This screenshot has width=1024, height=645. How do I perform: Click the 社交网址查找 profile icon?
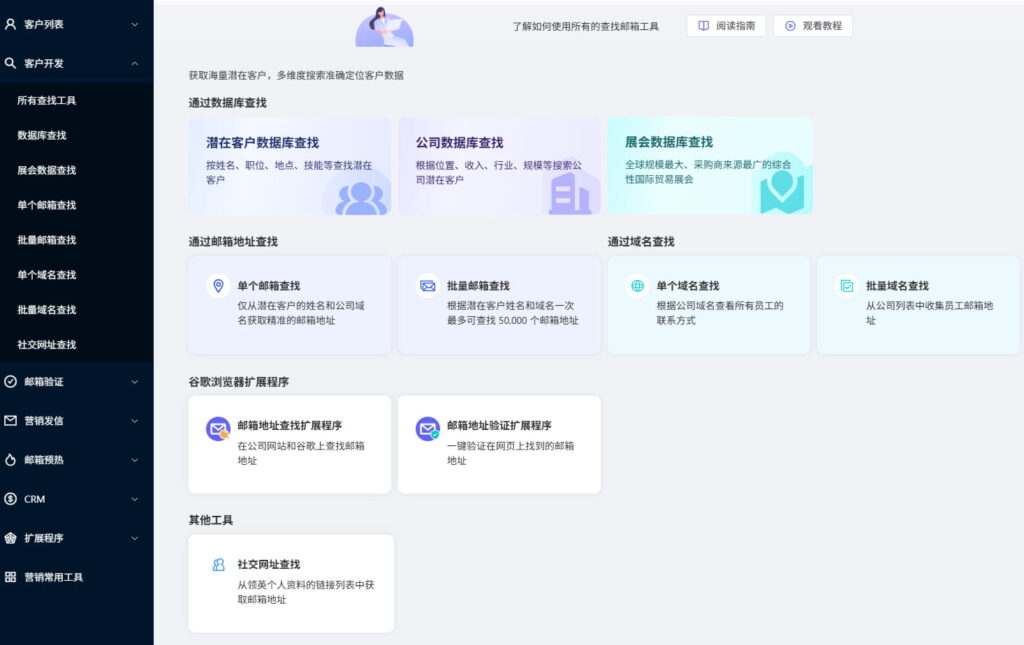point(220,565)
